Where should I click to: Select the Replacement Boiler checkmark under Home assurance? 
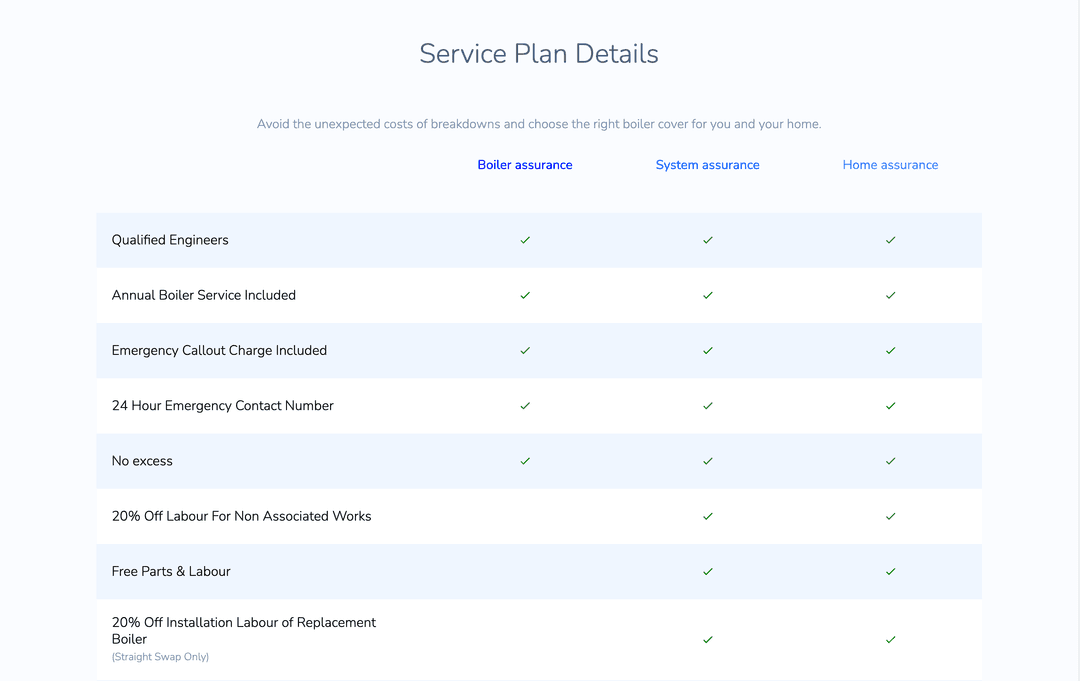click(x=890, y=639)
